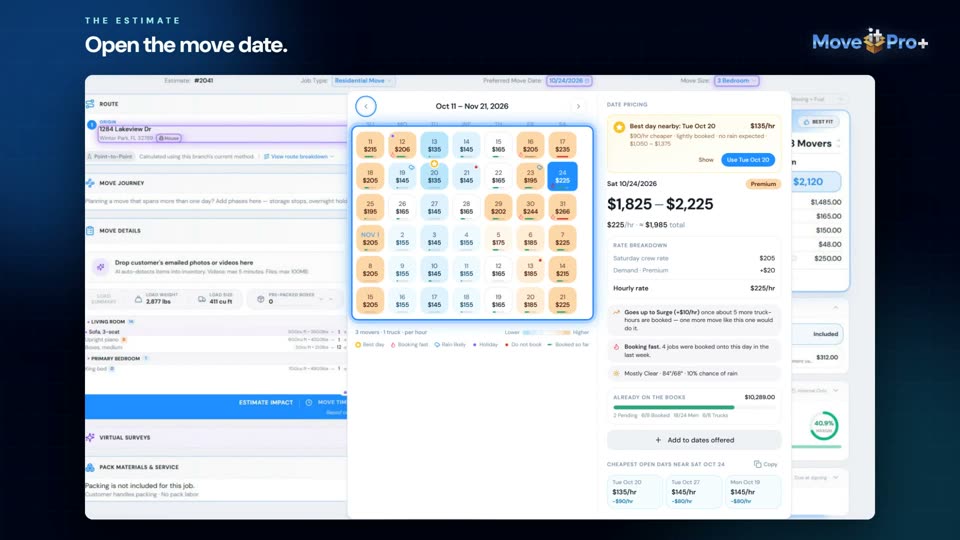Click the Copy icon for cheapest open days
This screenshot has height=540, width=960.
pos(757,464)
